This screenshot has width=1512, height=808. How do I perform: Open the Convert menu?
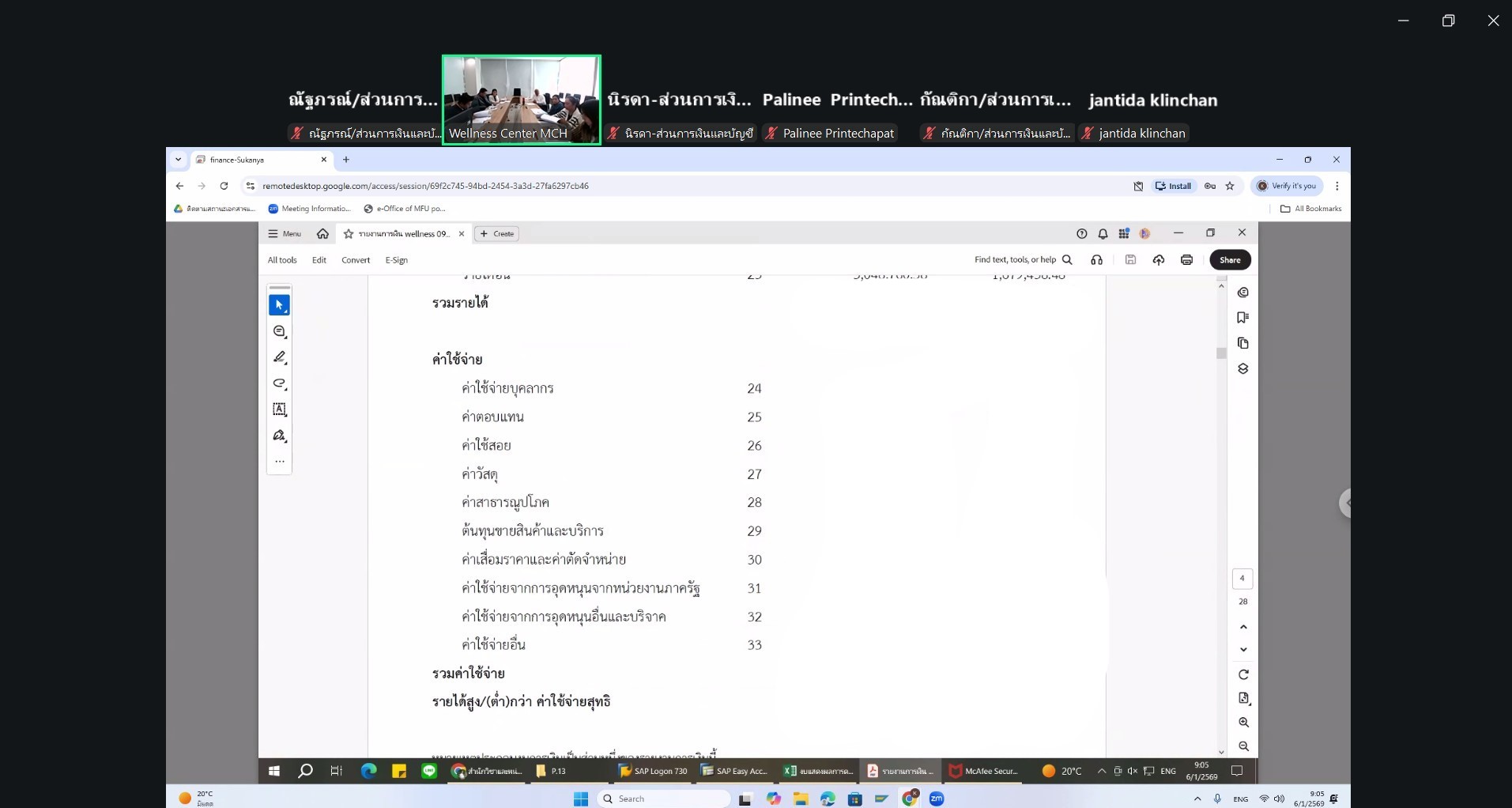356,260
